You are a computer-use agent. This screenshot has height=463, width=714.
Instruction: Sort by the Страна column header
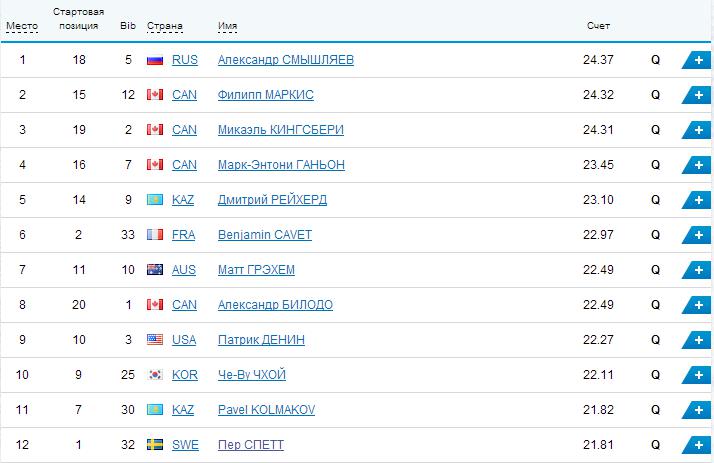[164, 26]
